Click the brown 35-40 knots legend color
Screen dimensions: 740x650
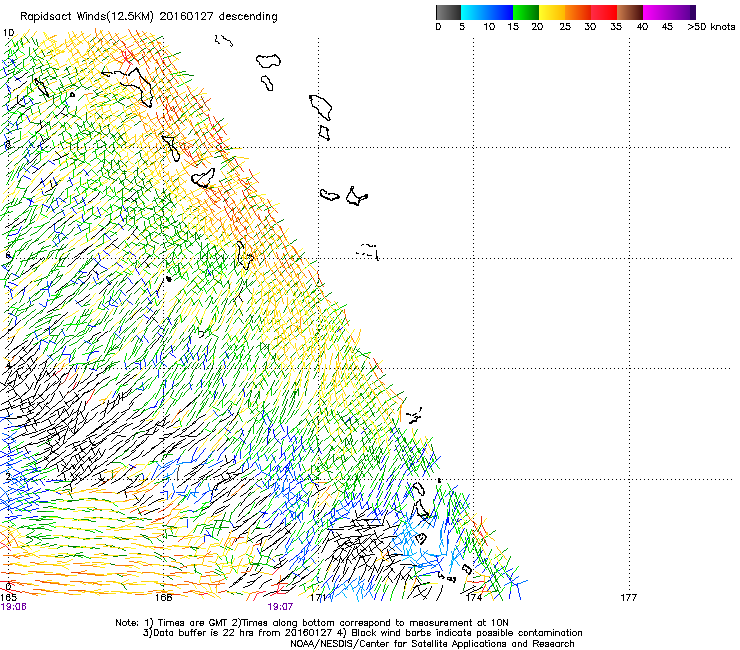pos(630,12)
